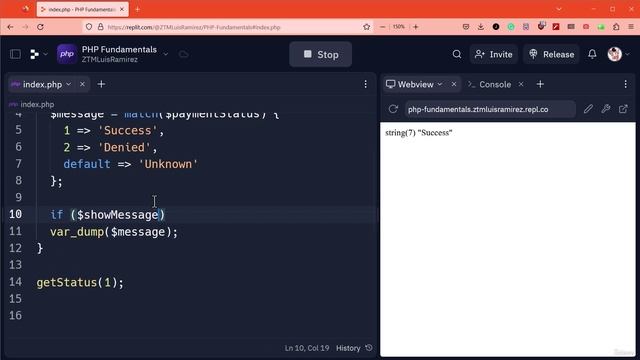The height and width of the screenshot is (360, 640).
Task: Zoom in with the plus icon
Action: tap(416, 27)
